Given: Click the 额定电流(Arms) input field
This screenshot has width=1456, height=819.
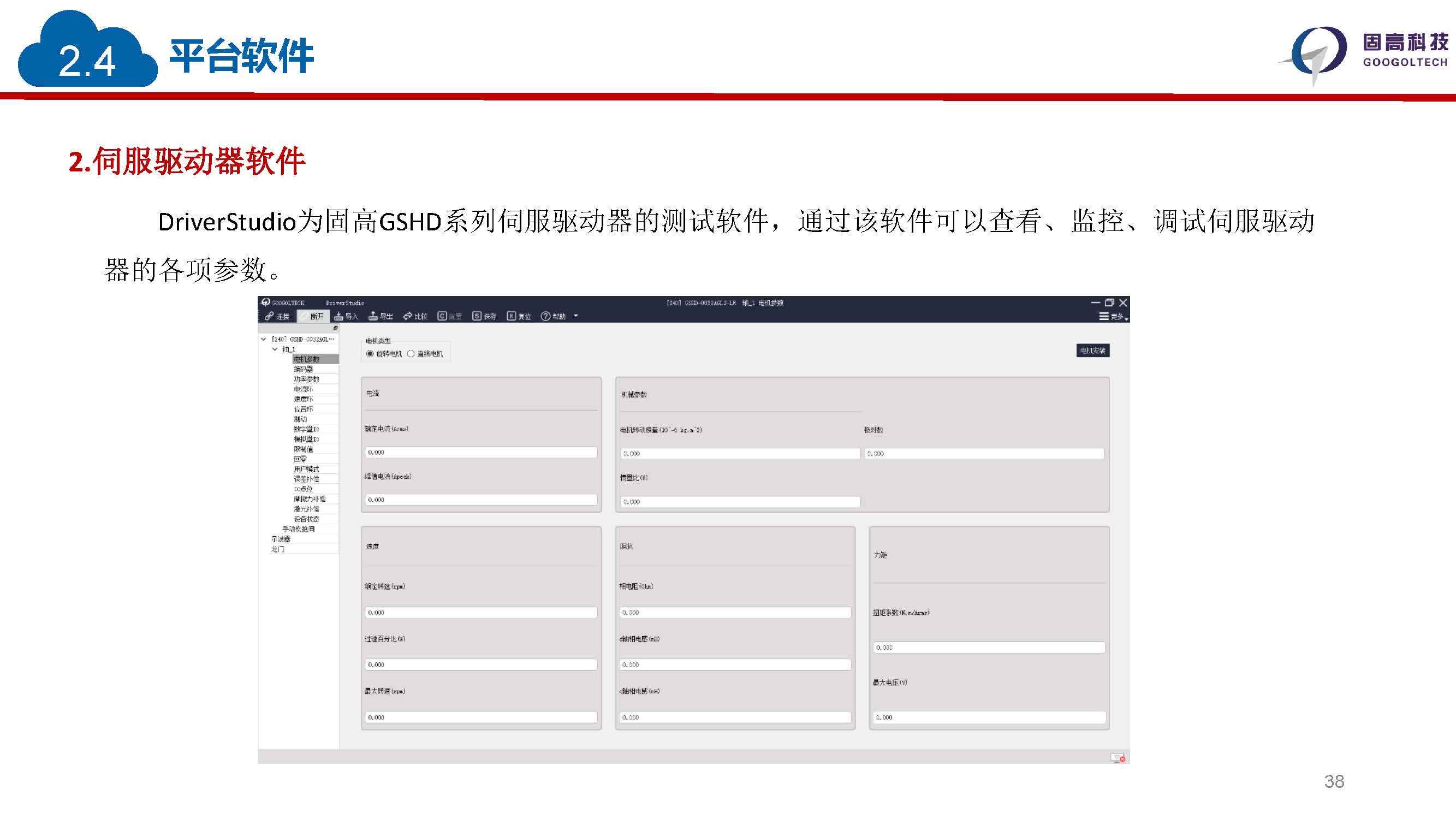Looking at the screenshot, I should tap(480, 452).
